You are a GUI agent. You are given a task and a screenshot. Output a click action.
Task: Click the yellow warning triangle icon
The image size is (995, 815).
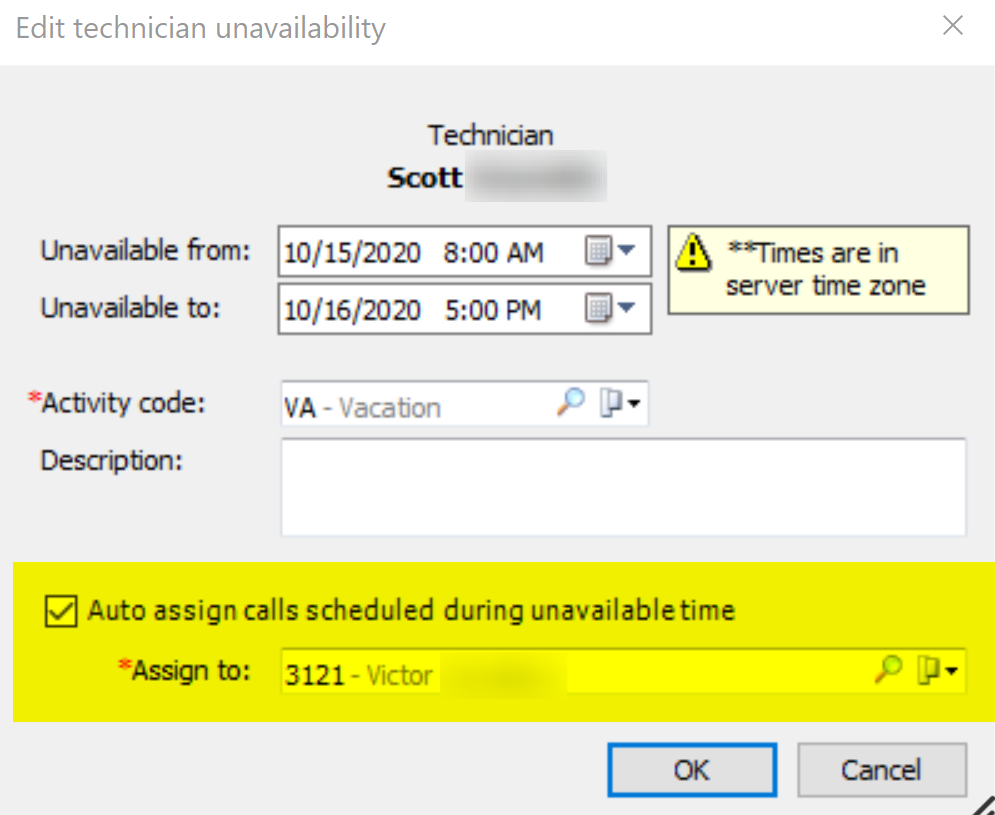point(693,252)
